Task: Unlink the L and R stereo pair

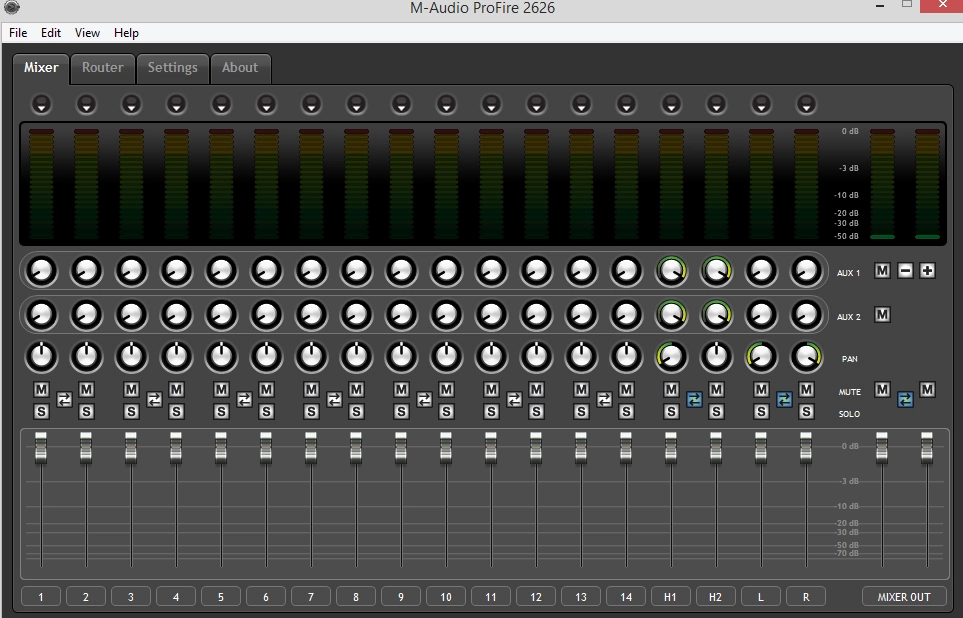Action: coord(784,400)
